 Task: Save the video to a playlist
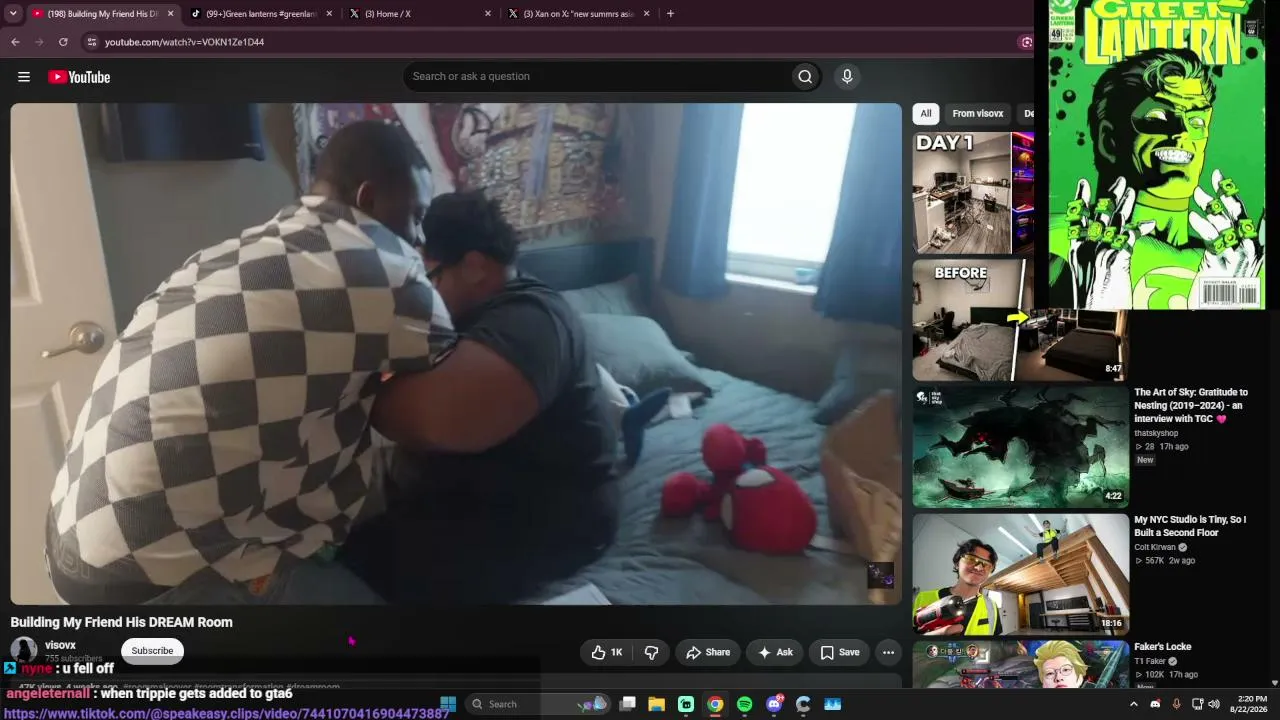(840, 652)
